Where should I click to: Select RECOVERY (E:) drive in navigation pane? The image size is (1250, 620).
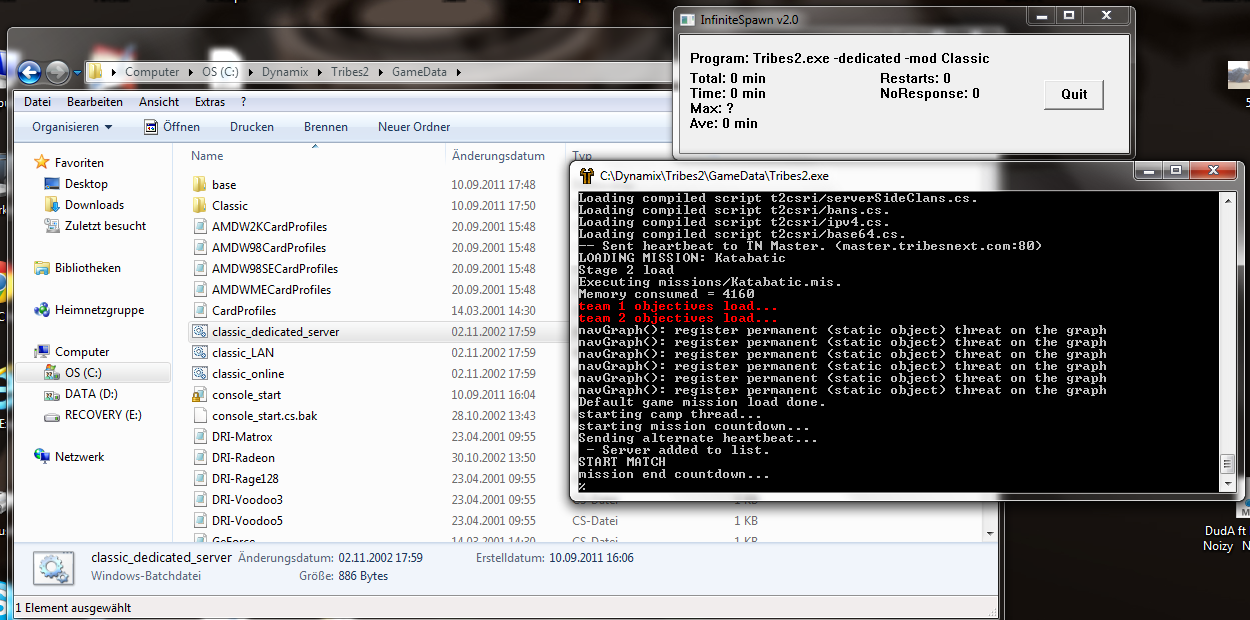(x=103, y=415)
